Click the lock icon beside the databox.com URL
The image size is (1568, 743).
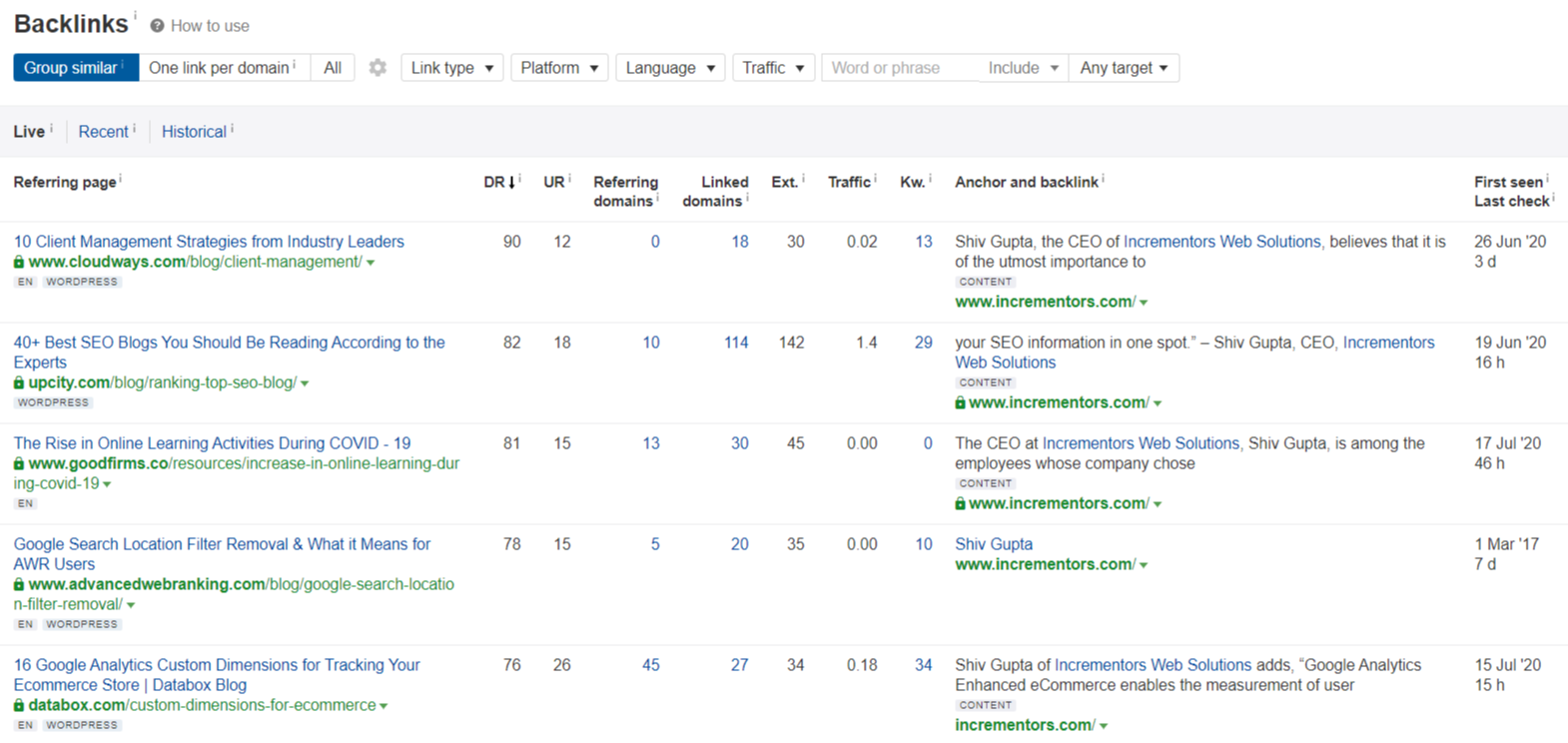pyautogui.click(x=19, y=705)
